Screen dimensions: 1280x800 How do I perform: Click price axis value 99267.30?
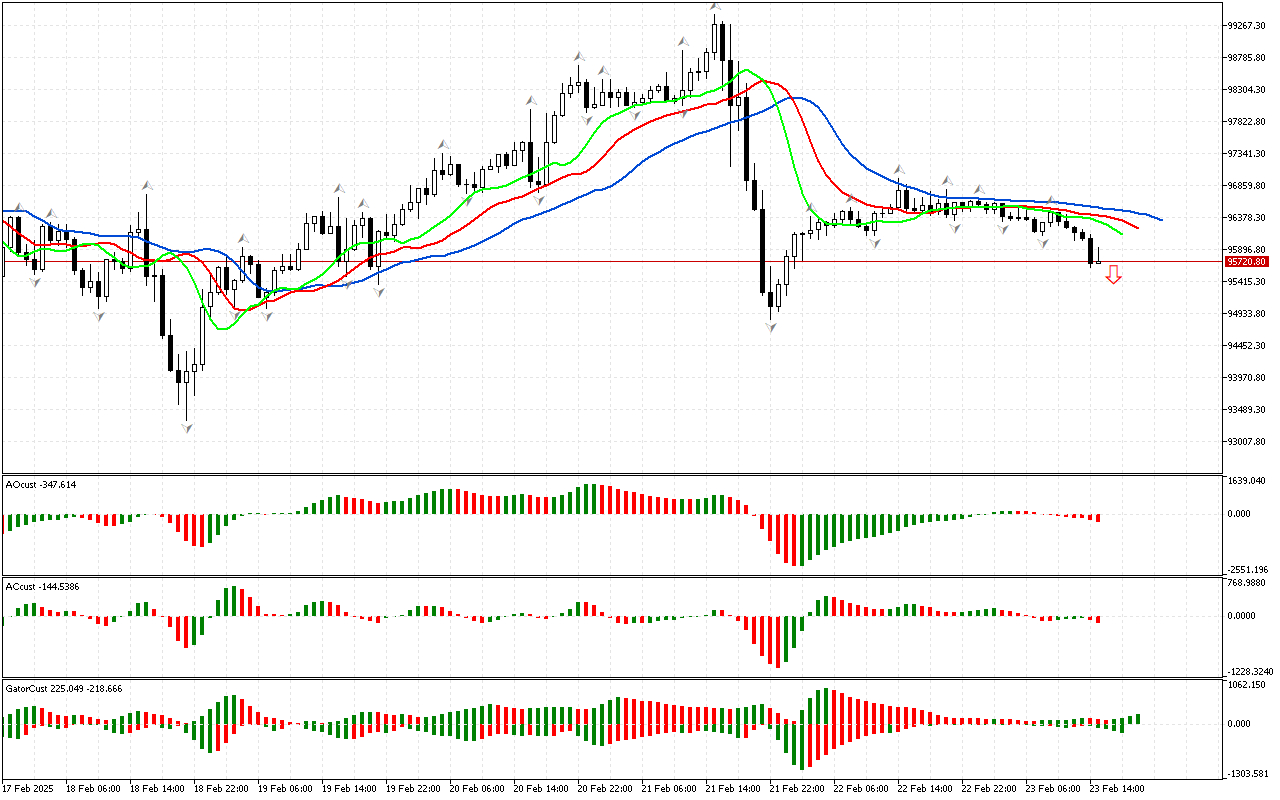tap(1247, 26)
